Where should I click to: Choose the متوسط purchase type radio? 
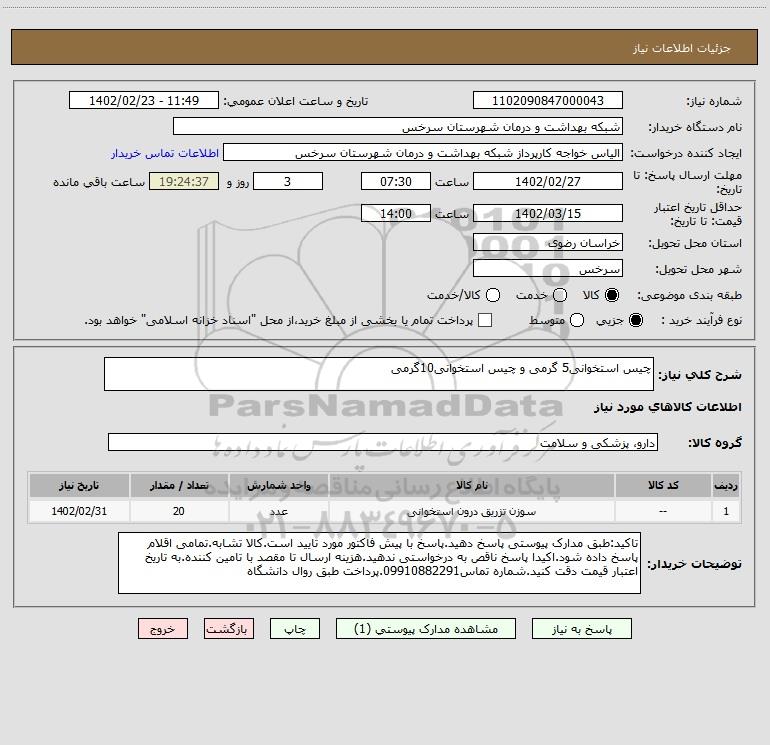(x=577, y=320)
